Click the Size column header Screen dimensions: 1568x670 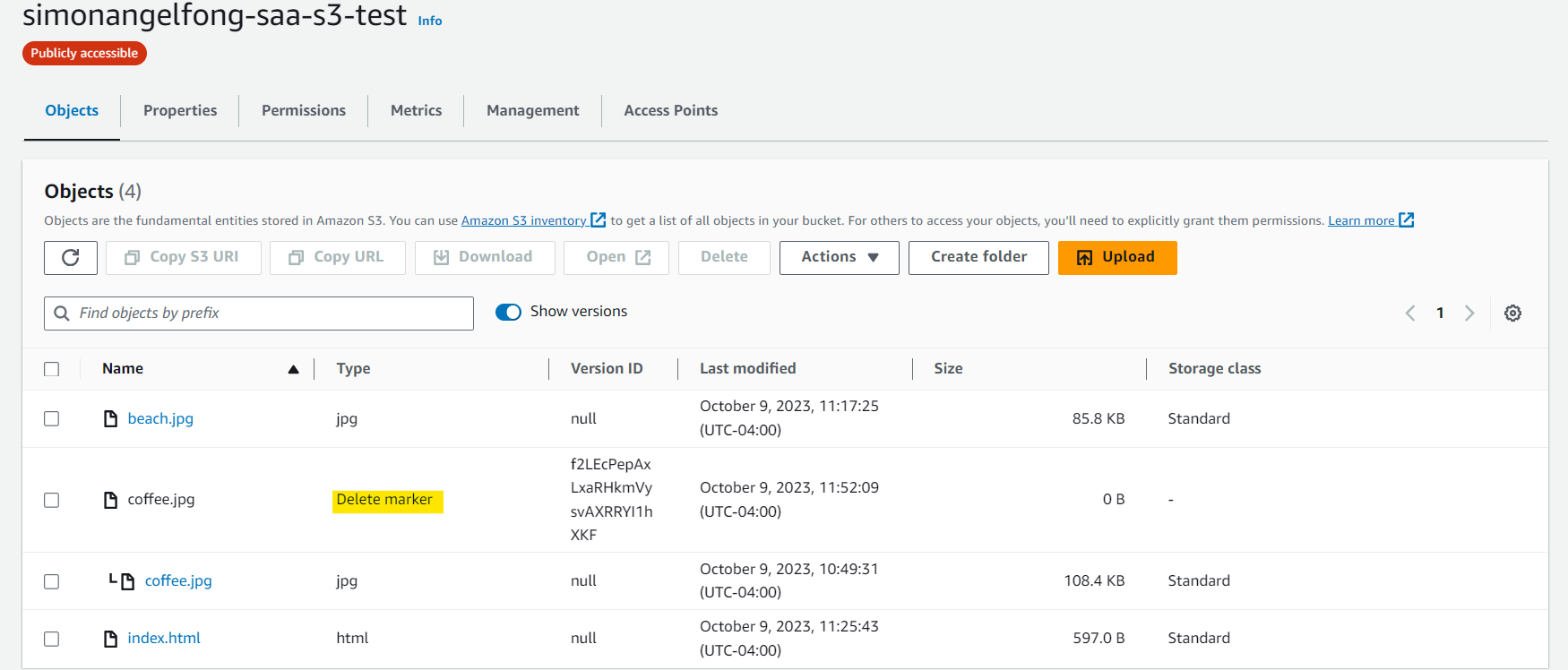click(x=948, y=368)
